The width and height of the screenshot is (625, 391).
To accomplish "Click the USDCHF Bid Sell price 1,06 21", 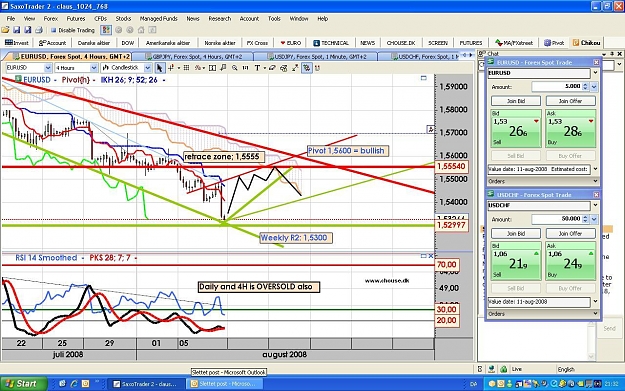I will click(x=516, y=261).
